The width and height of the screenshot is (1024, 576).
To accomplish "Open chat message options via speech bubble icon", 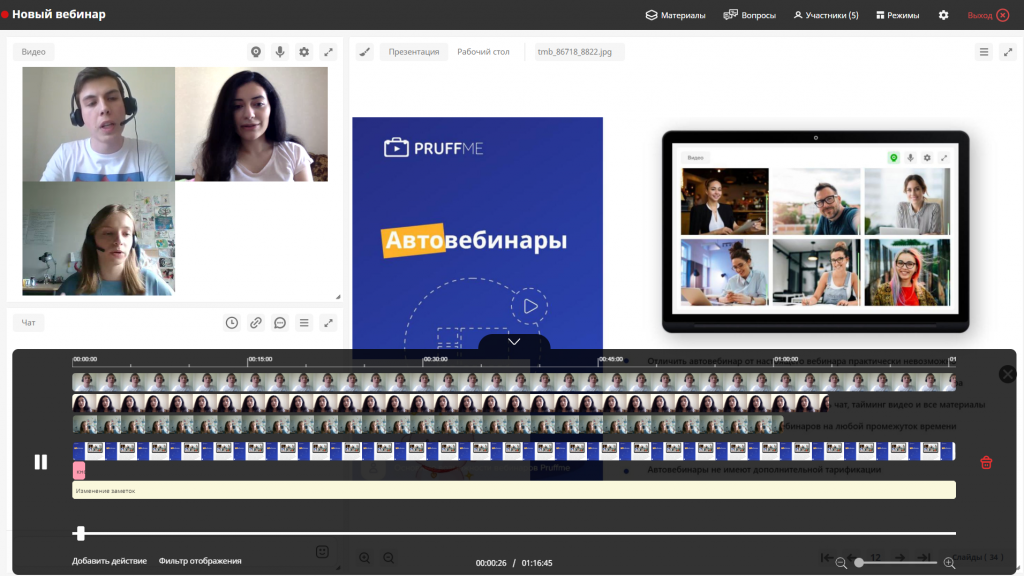I will (x=280, y=322).
